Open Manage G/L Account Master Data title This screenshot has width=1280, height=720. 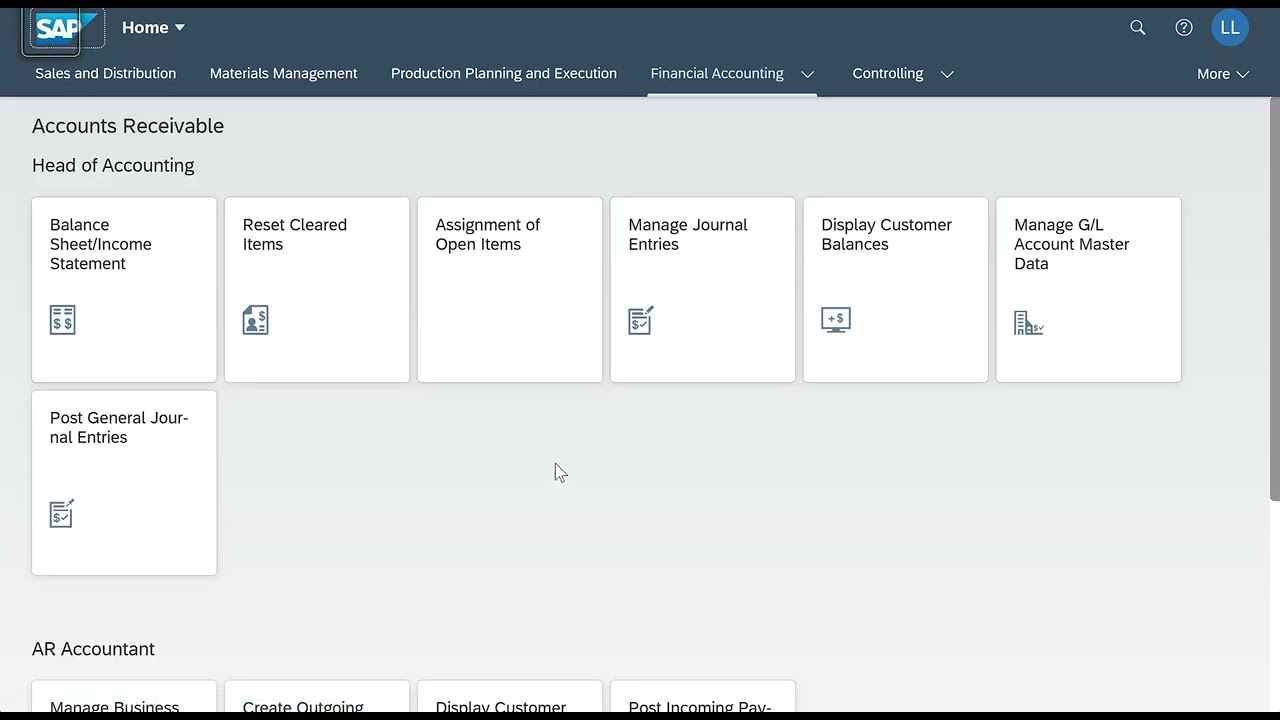(x=1072, y=244)
